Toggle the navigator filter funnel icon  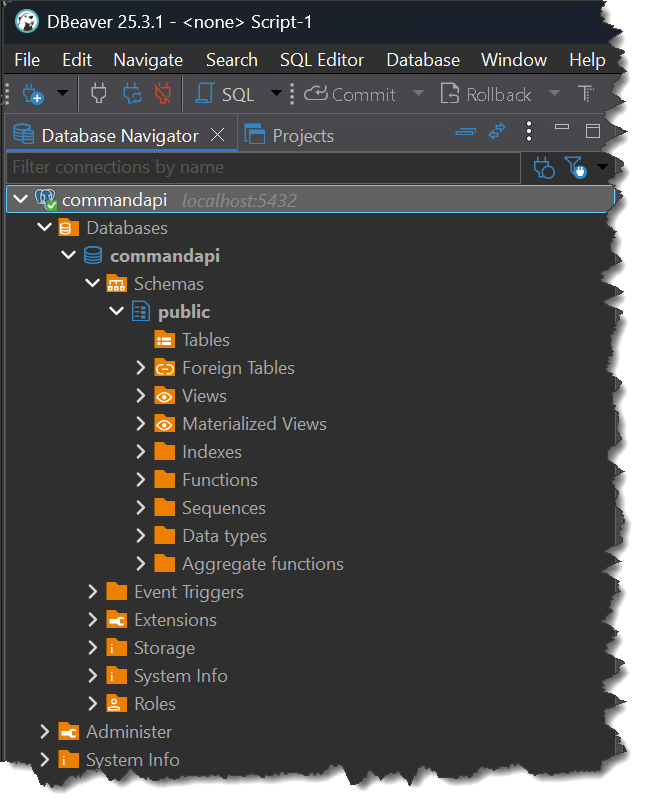coord(574,167)
